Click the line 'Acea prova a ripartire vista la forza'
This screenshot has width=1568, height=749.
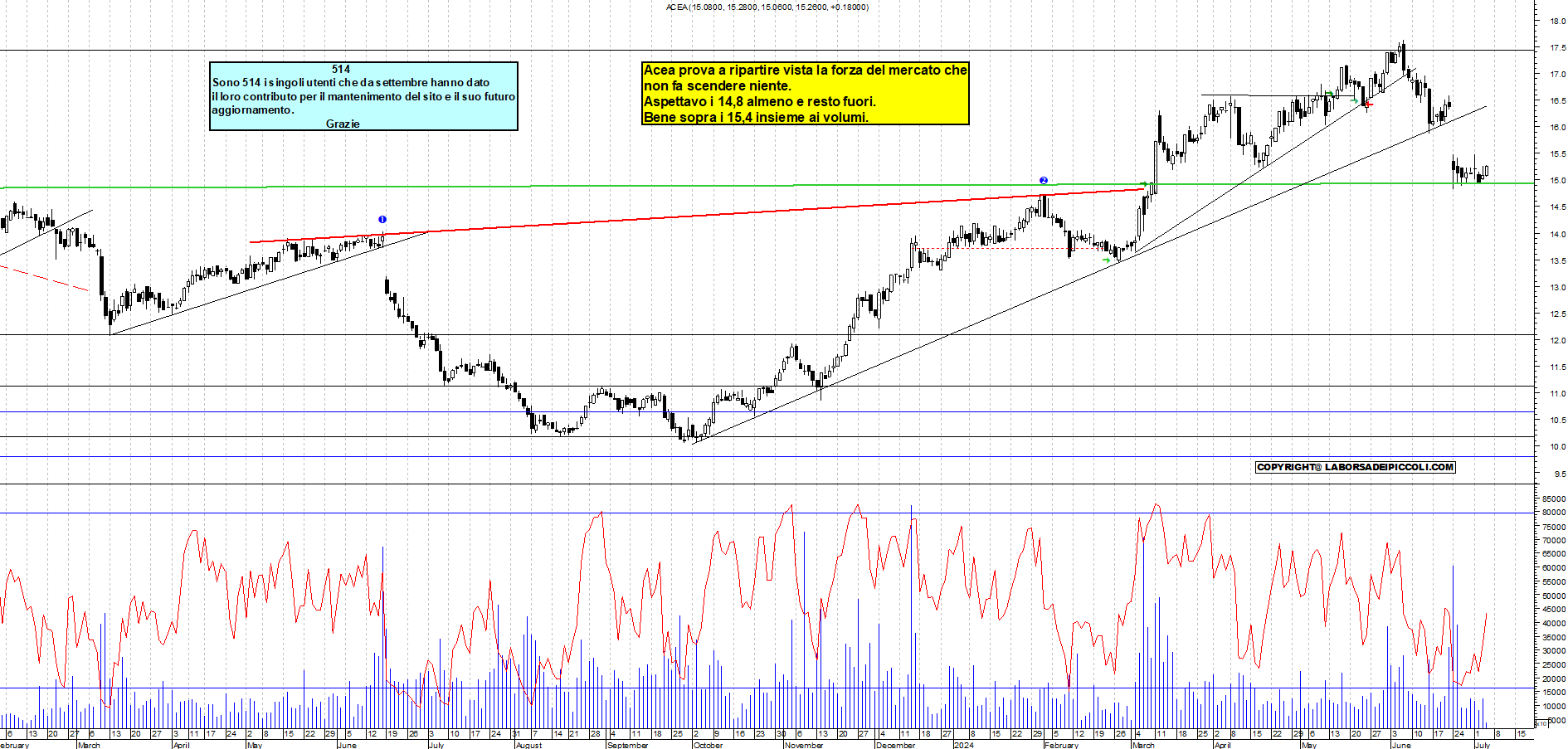[x=805, y=71]
